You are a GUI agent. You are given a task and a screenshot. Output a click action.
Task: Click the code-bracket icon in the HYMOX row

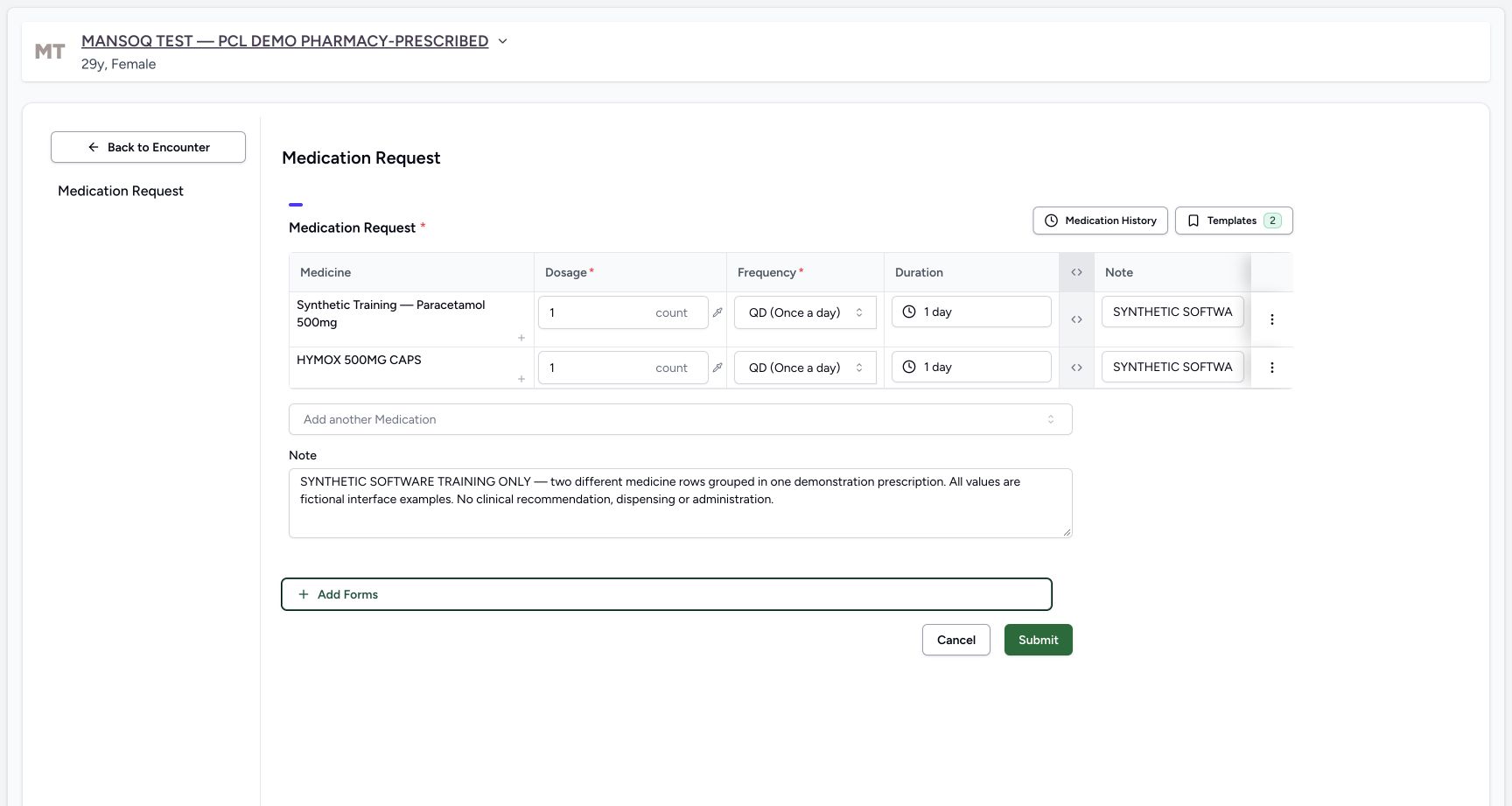[x=1076, y=368]
